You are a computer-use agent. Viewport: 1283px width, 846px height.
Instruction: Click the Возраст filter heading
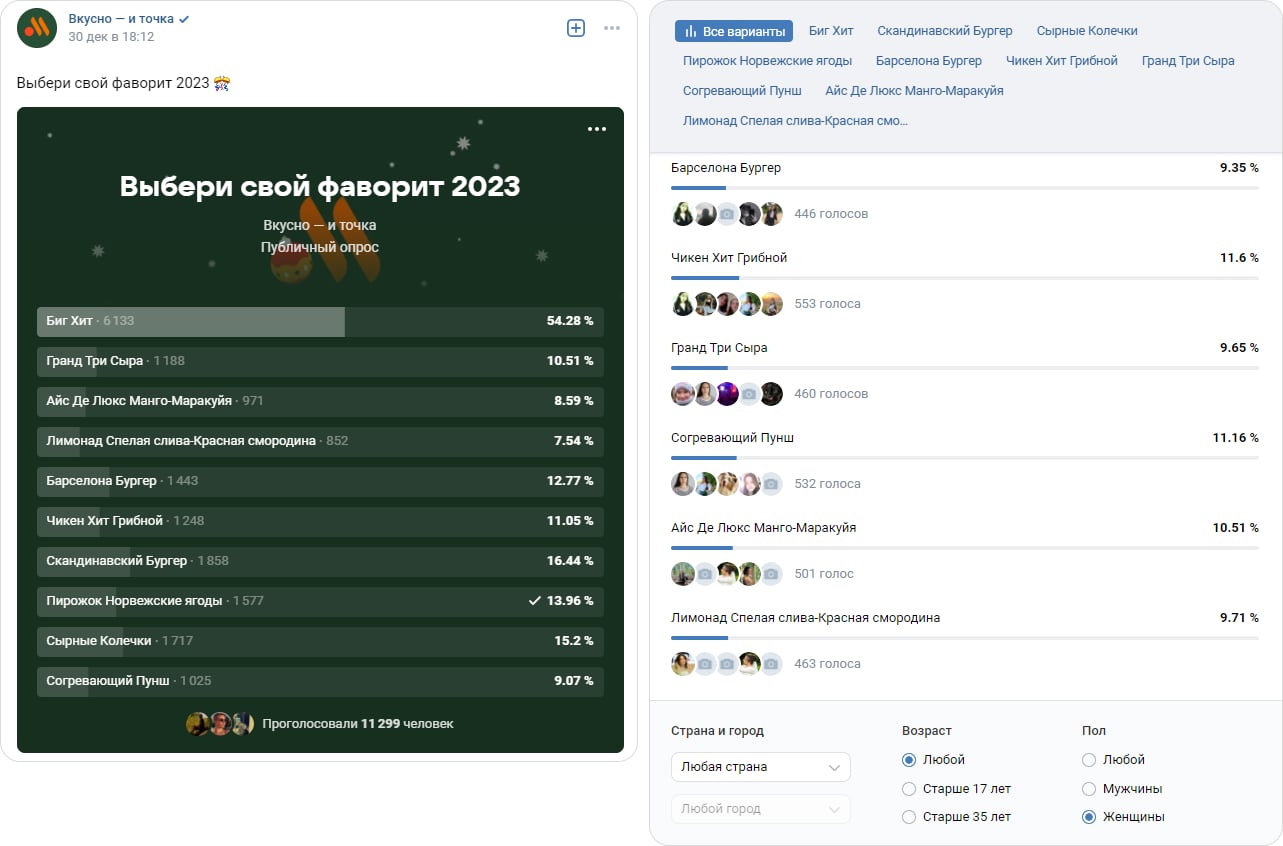(x=927, y=731)
